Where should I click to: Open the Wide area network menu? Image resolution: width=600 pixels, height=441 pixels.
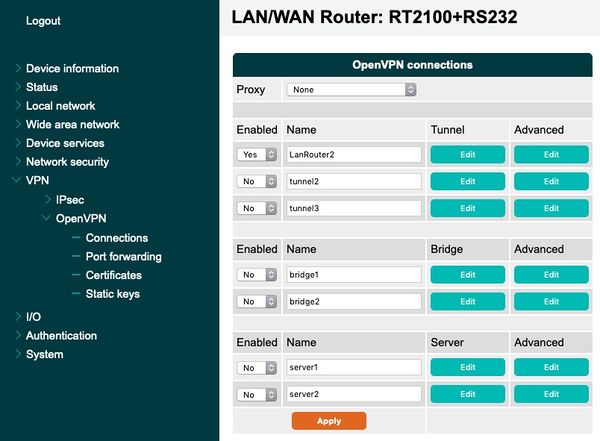(x=73, y=124)
